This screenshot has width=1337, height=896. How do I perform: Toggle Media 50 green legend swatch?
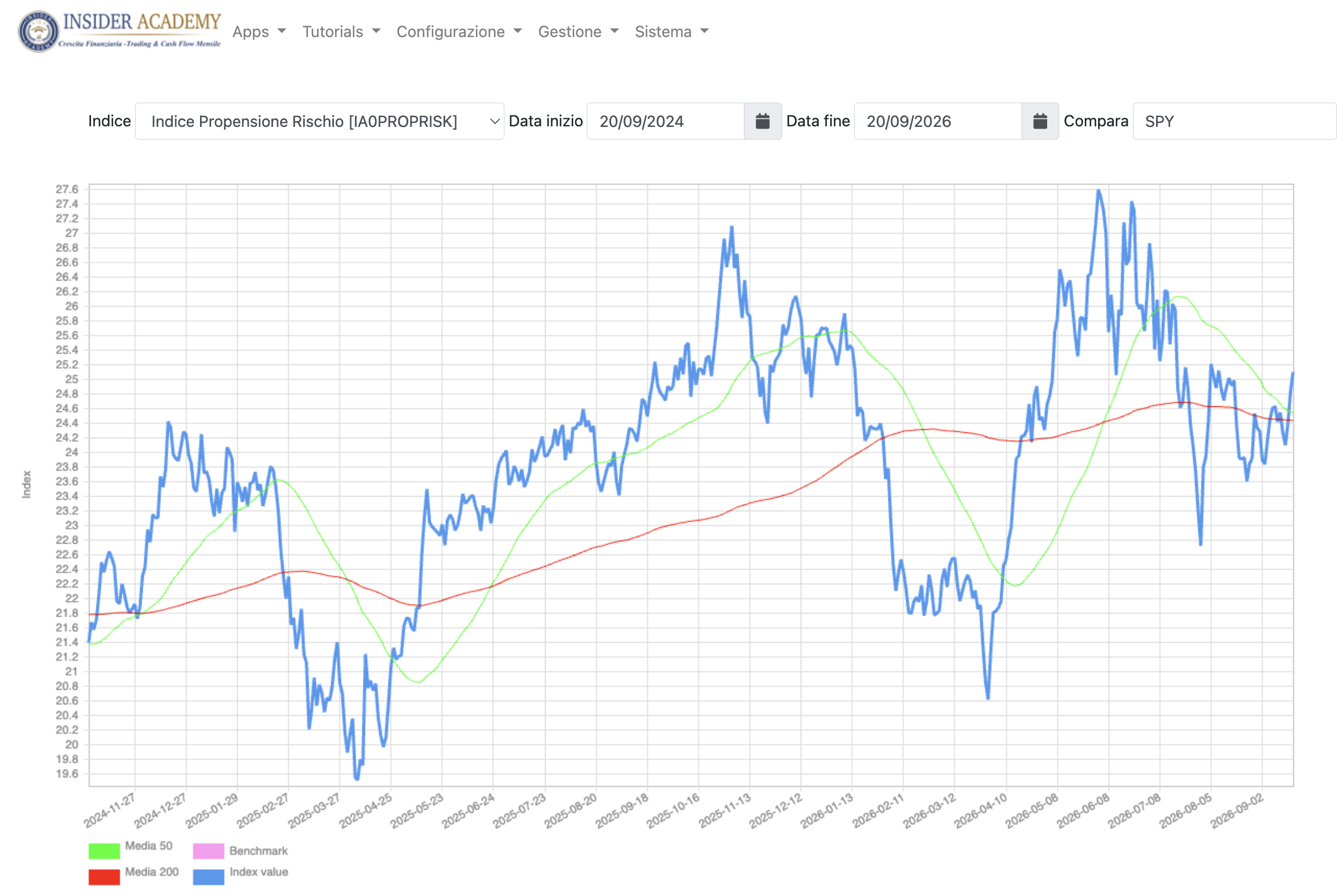point(104,850)
